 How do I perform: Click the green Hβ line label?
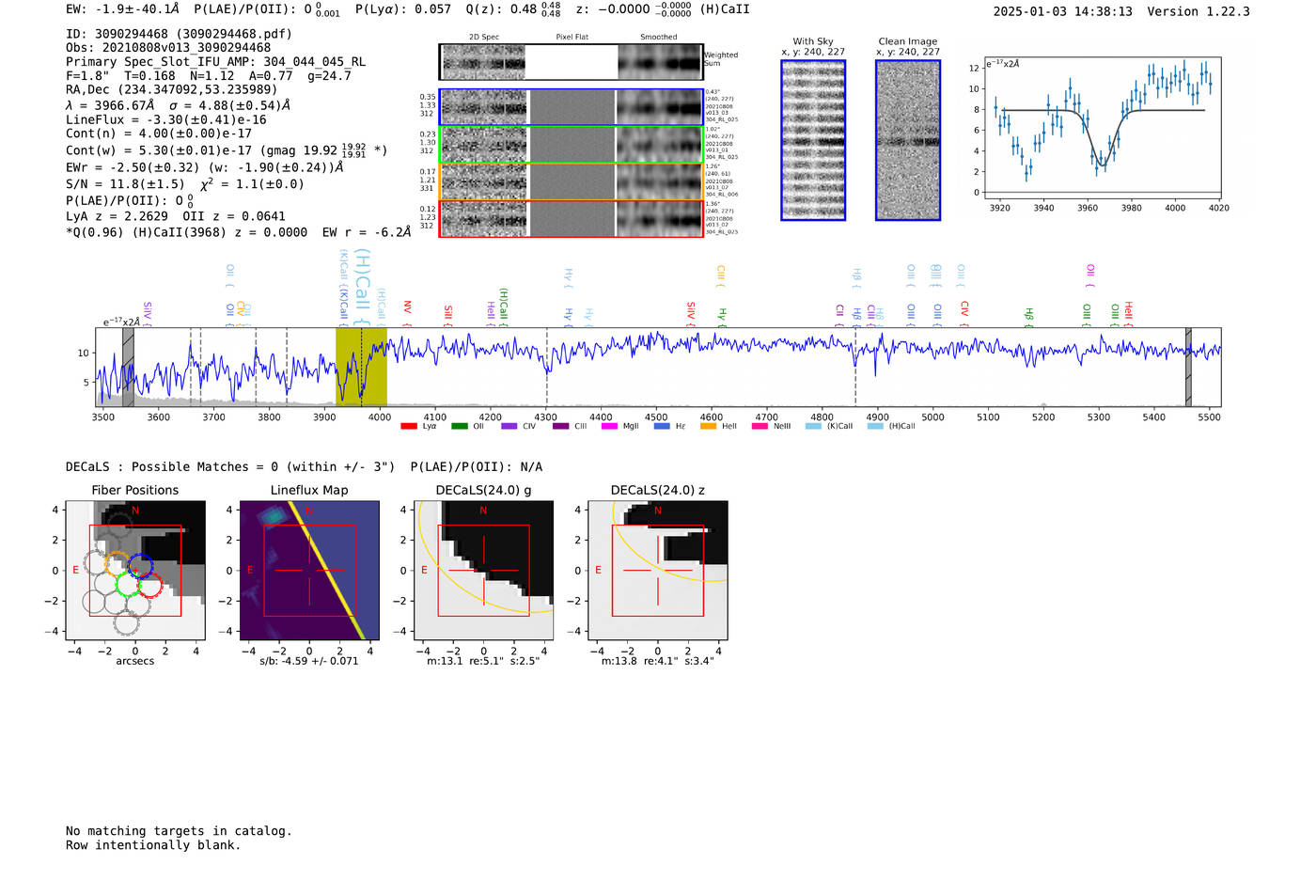pyautogui.click(x=1029, y=316)
